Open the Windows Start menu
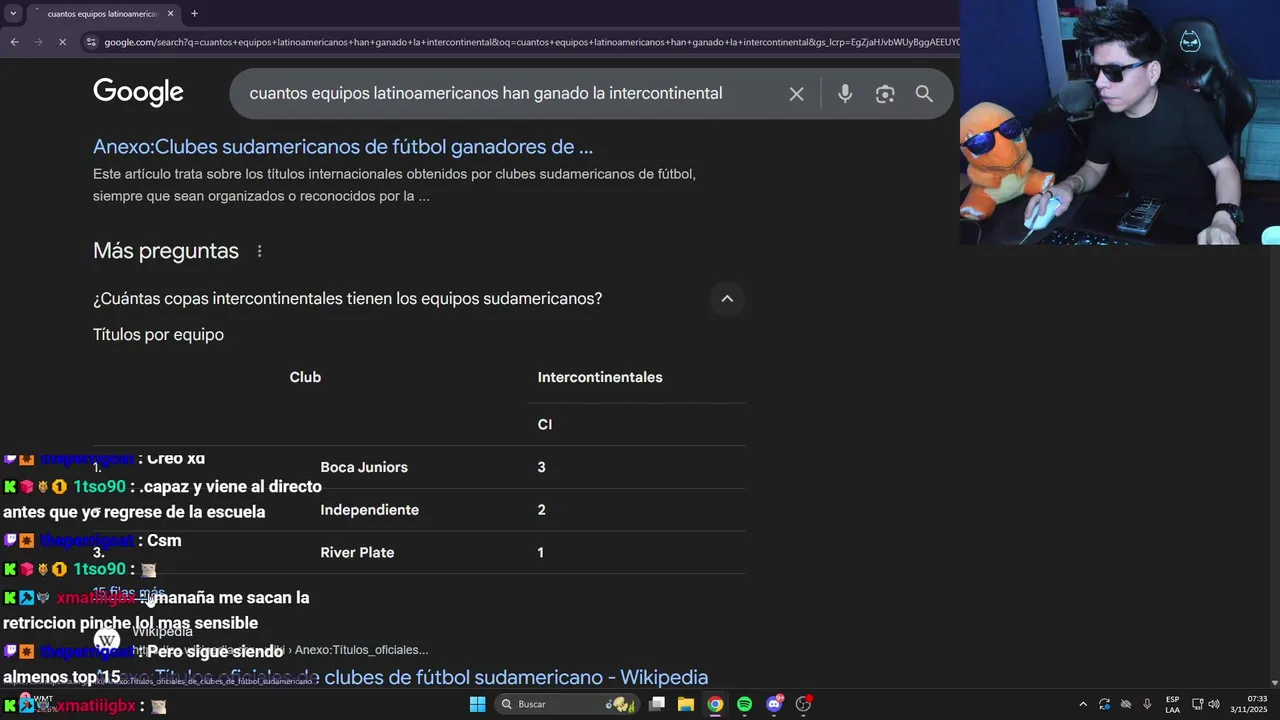1280x720 pixels. [x=477, y=704]
